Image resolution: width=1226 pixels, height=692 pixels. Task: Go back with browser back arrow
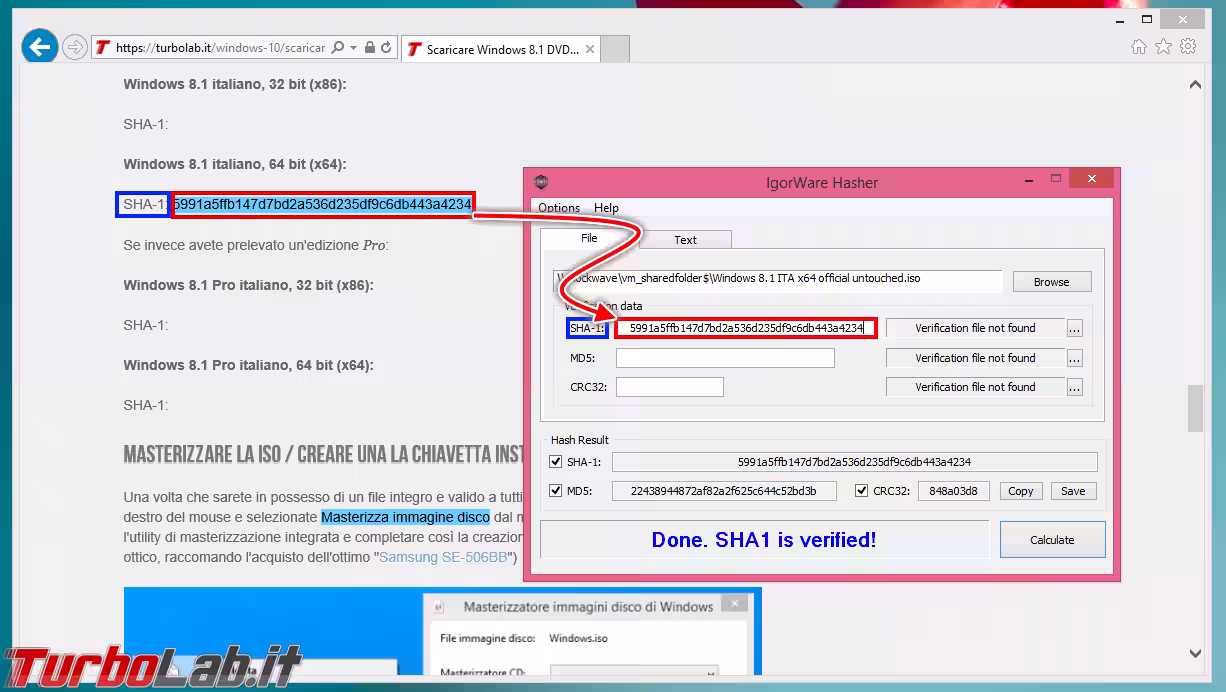[40, 46]
